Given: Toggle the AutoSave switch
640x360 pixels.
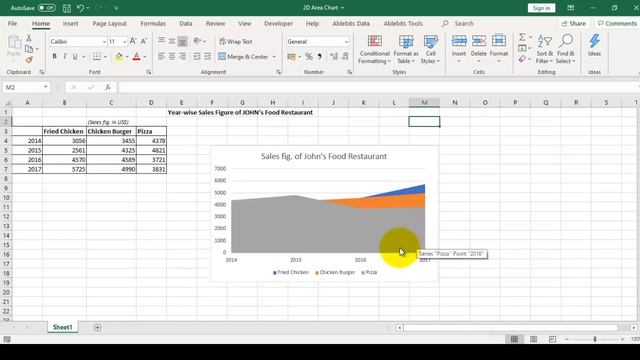Looking at the screenshot, I should [x=47, y=8].
